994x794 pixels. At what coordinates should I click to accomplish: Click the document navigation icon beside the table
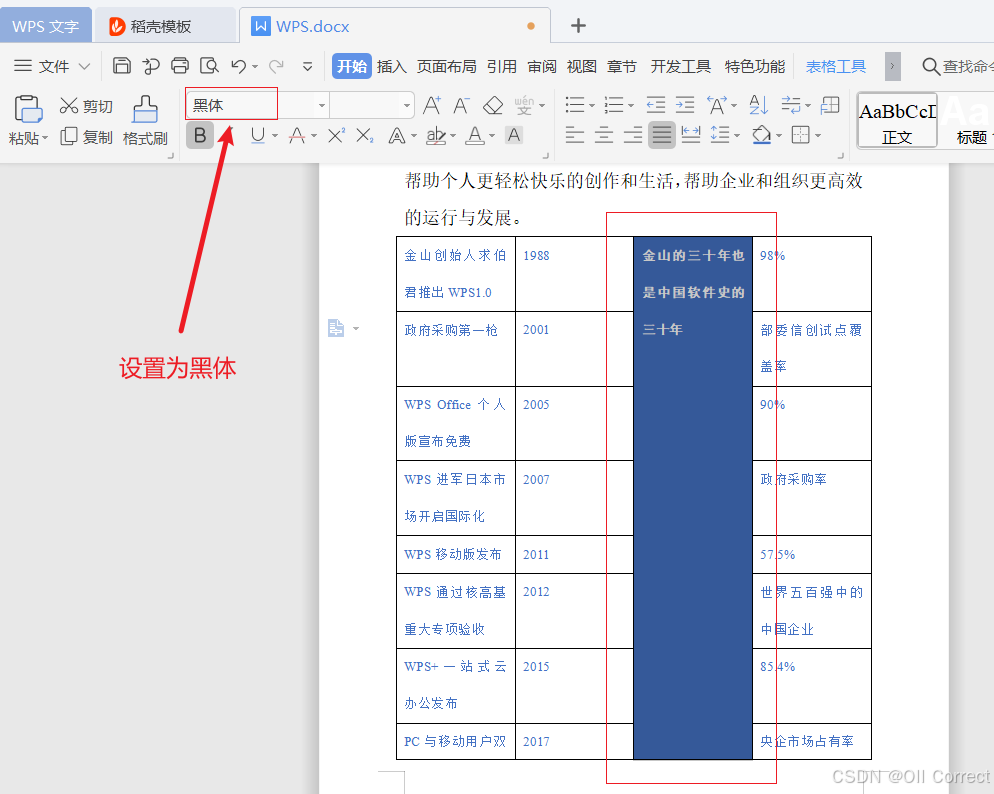(336, 328)
